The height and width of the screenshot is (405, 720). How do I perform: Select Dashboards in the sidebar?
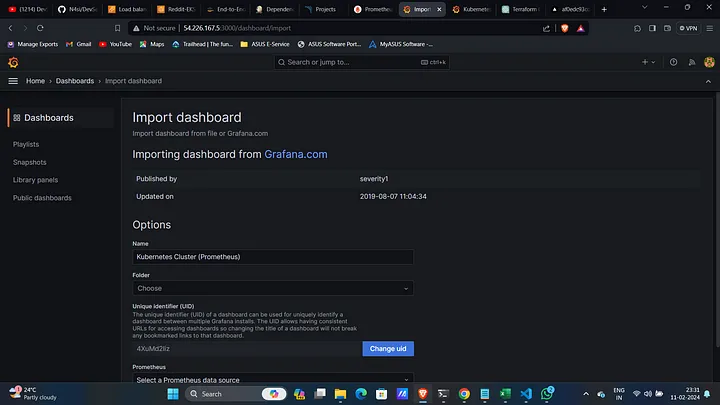(x=60, y=118)
